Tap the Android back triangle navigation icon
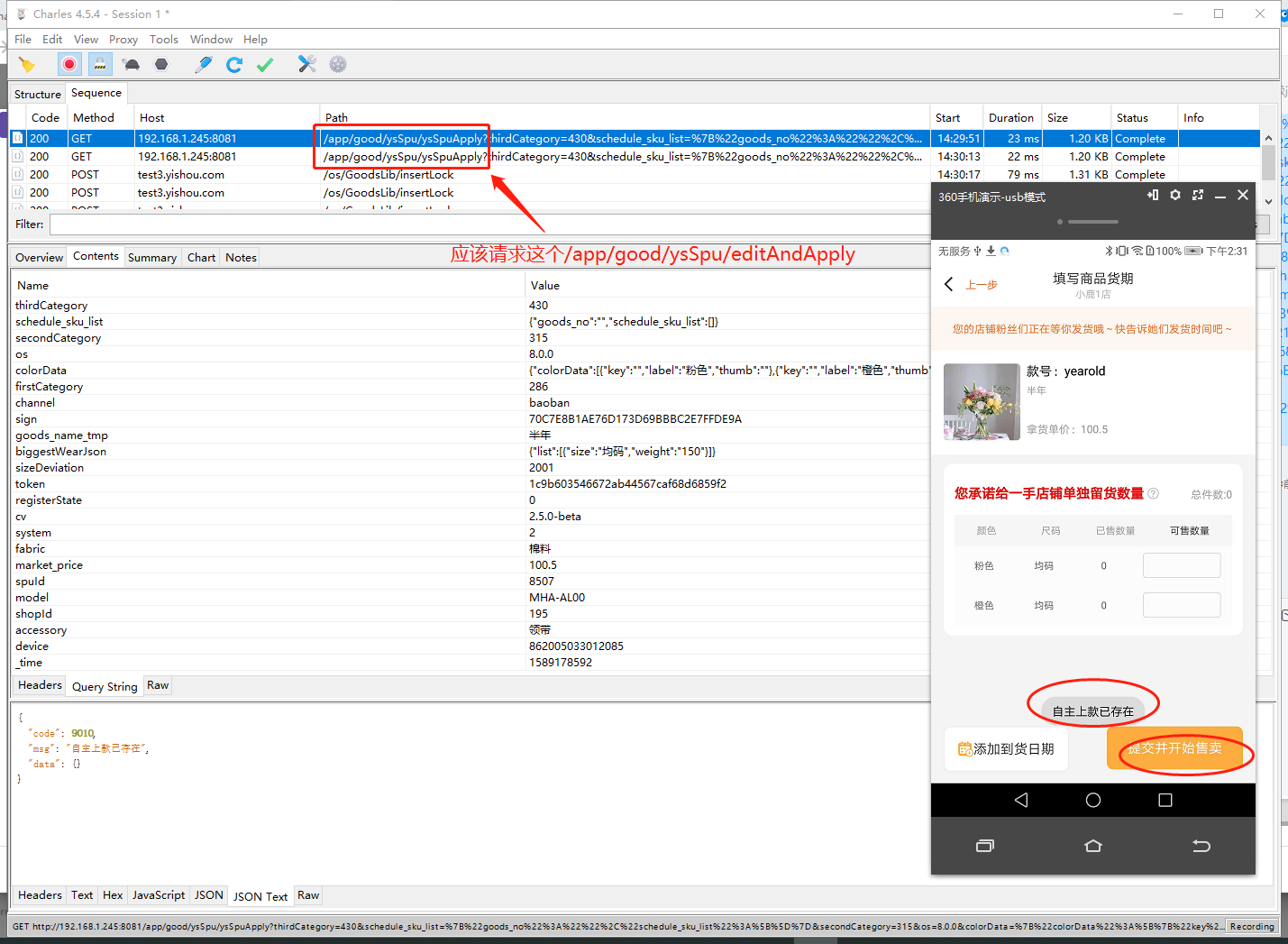1288x944 pixels. coord(1021,800)
